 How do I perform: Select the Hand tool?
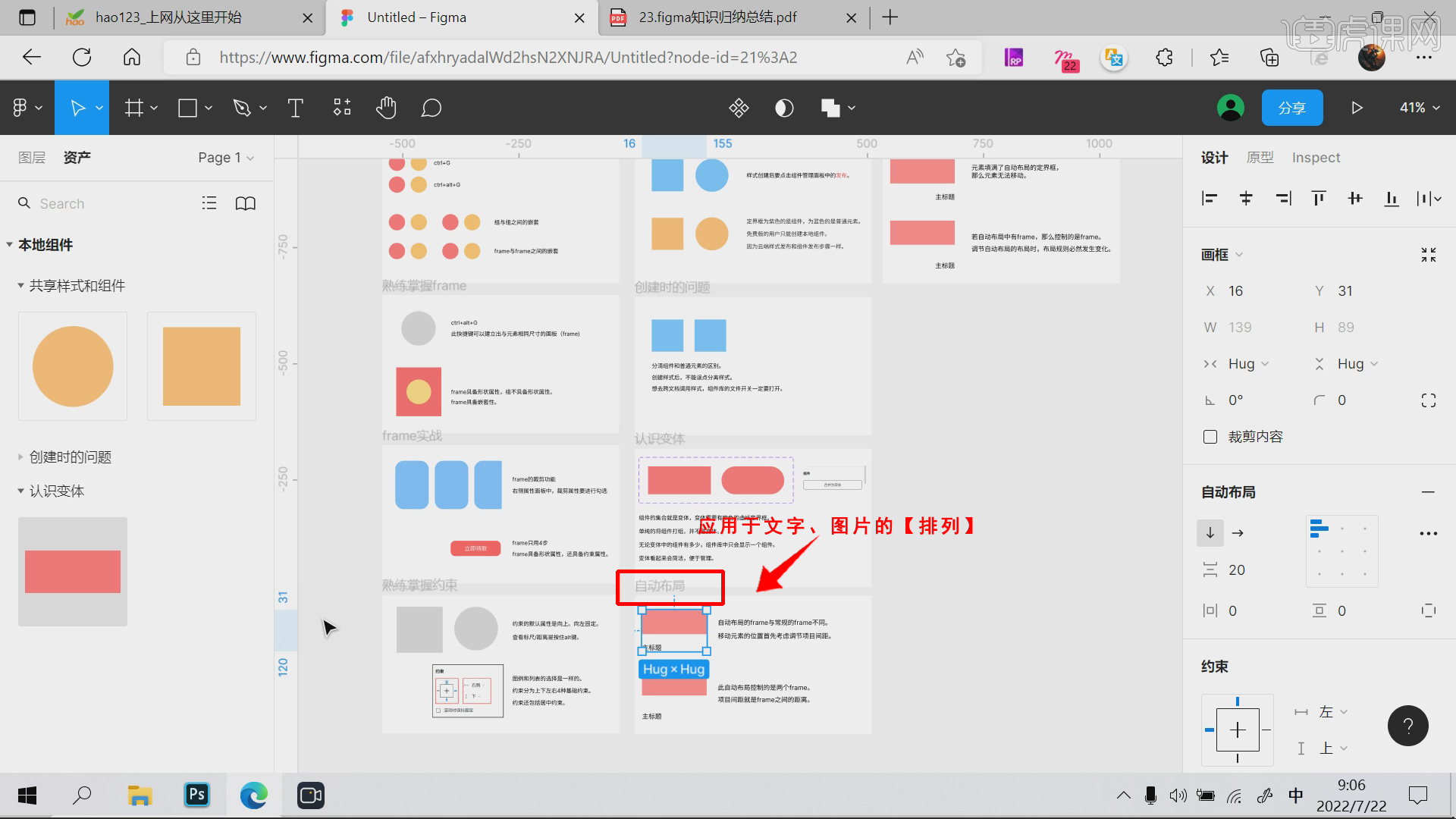pos(387,107)
